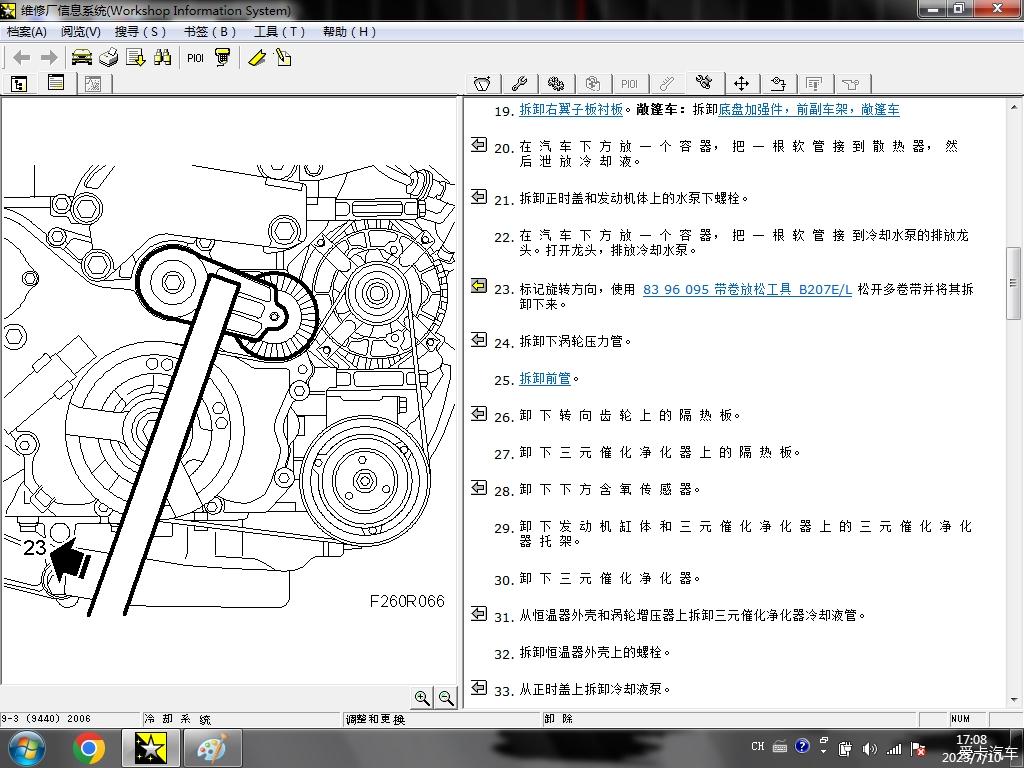Open Paint from the taskbar

pyautogui.click(x=212, y=748)
